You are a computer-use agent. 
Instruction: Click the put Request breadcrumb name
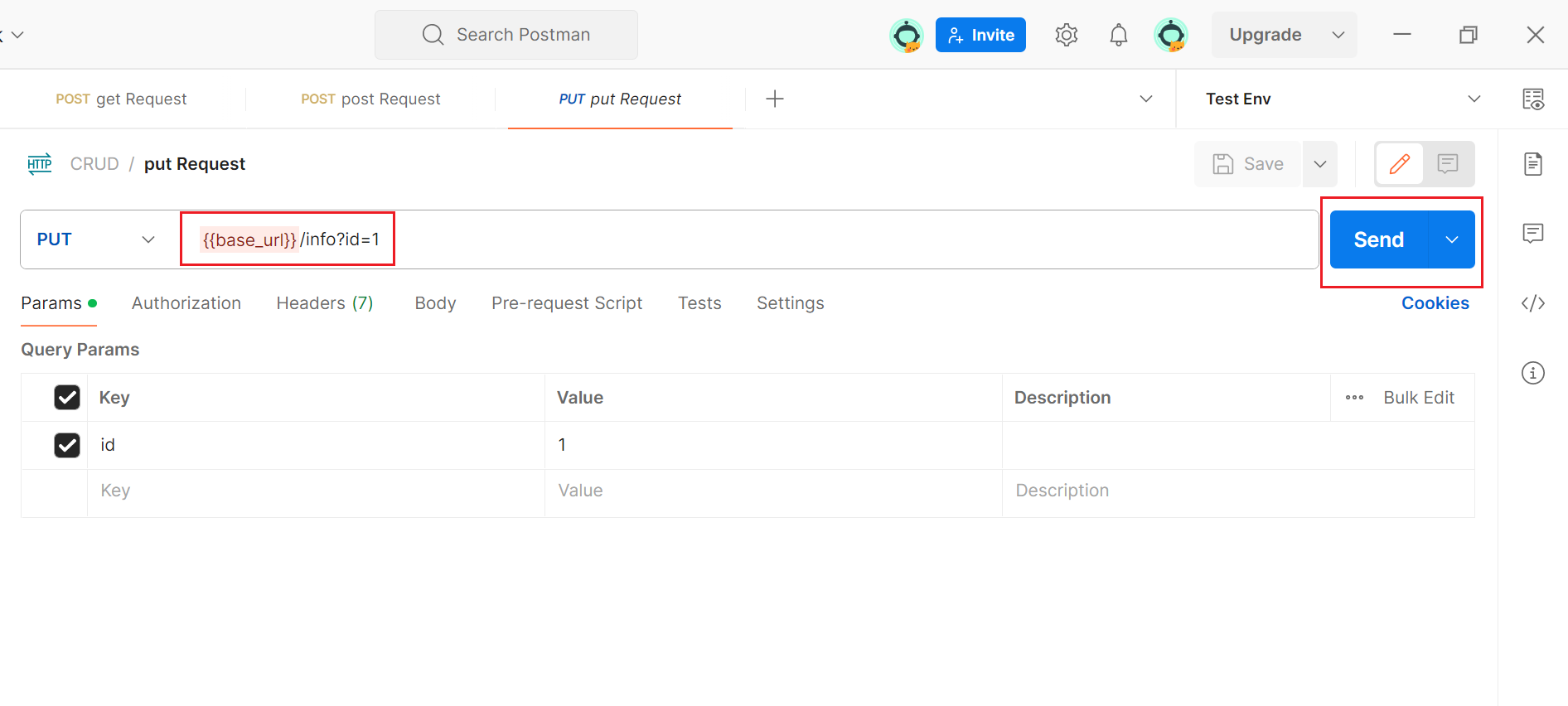195,164
